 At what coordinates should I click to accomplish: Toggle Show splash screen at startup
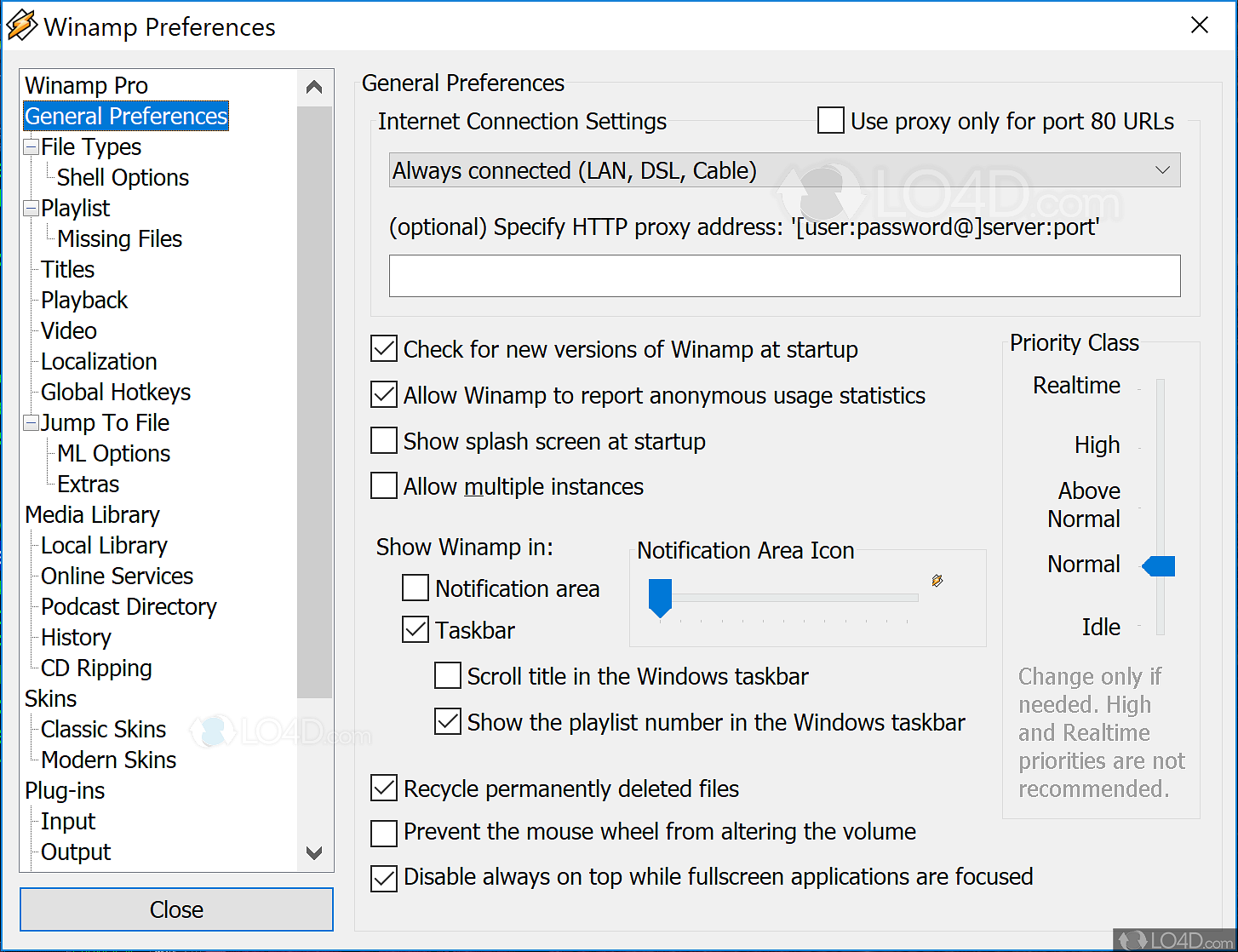(384, 441)
